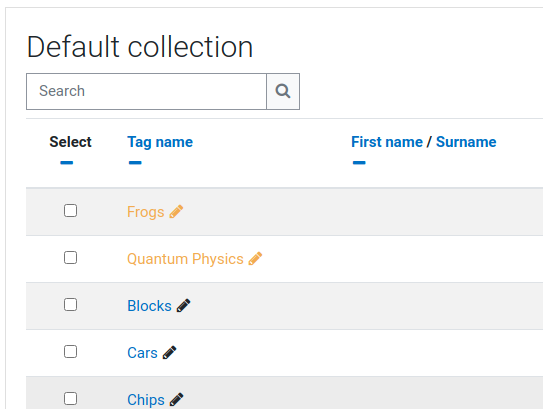Edit the Frogs tag name pencil

coord(176,212)
